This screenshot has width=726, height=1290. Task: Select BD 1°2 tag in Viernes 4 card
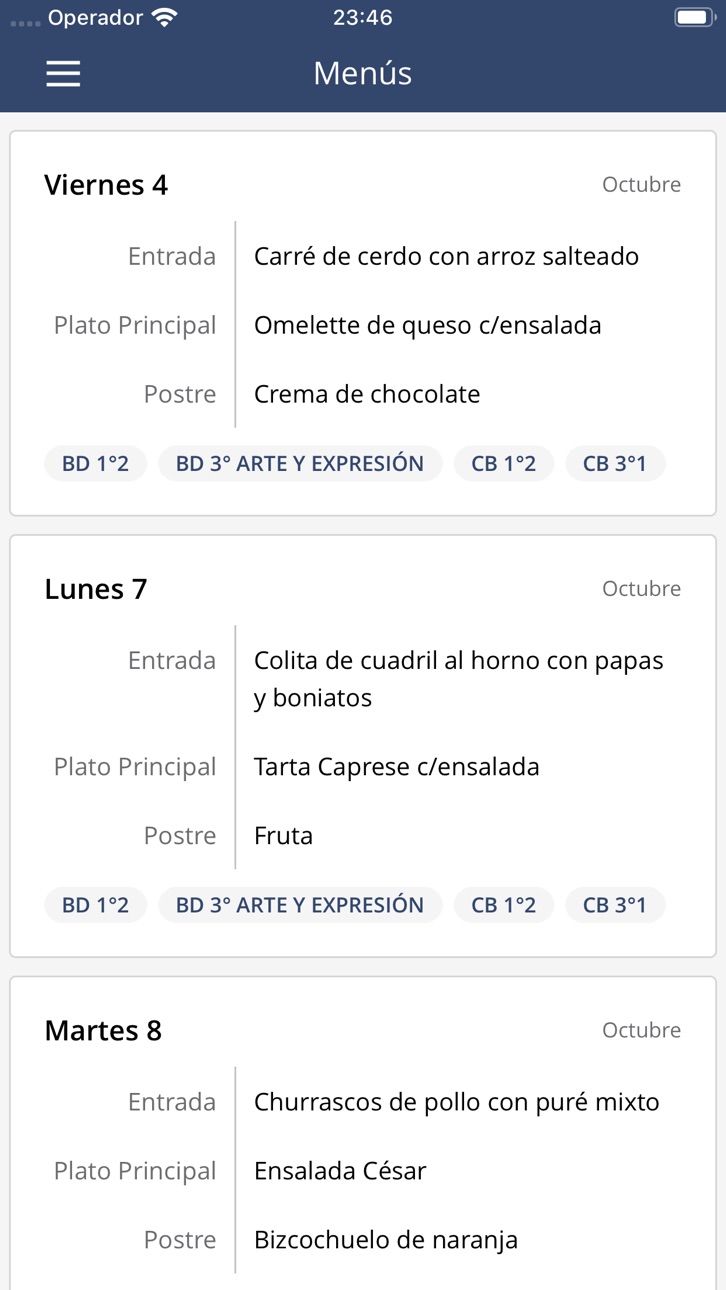pos(95,464)
